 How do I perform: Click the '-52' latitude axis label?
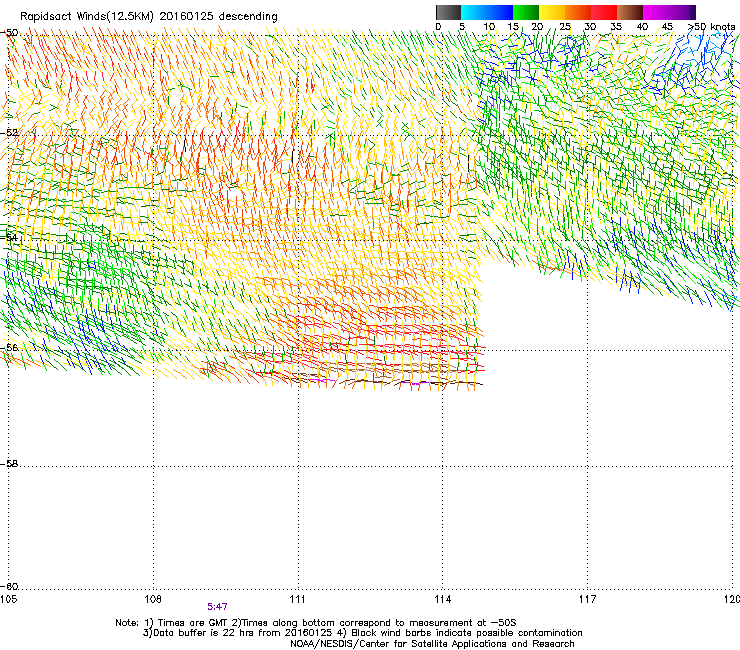pos(10,133)
